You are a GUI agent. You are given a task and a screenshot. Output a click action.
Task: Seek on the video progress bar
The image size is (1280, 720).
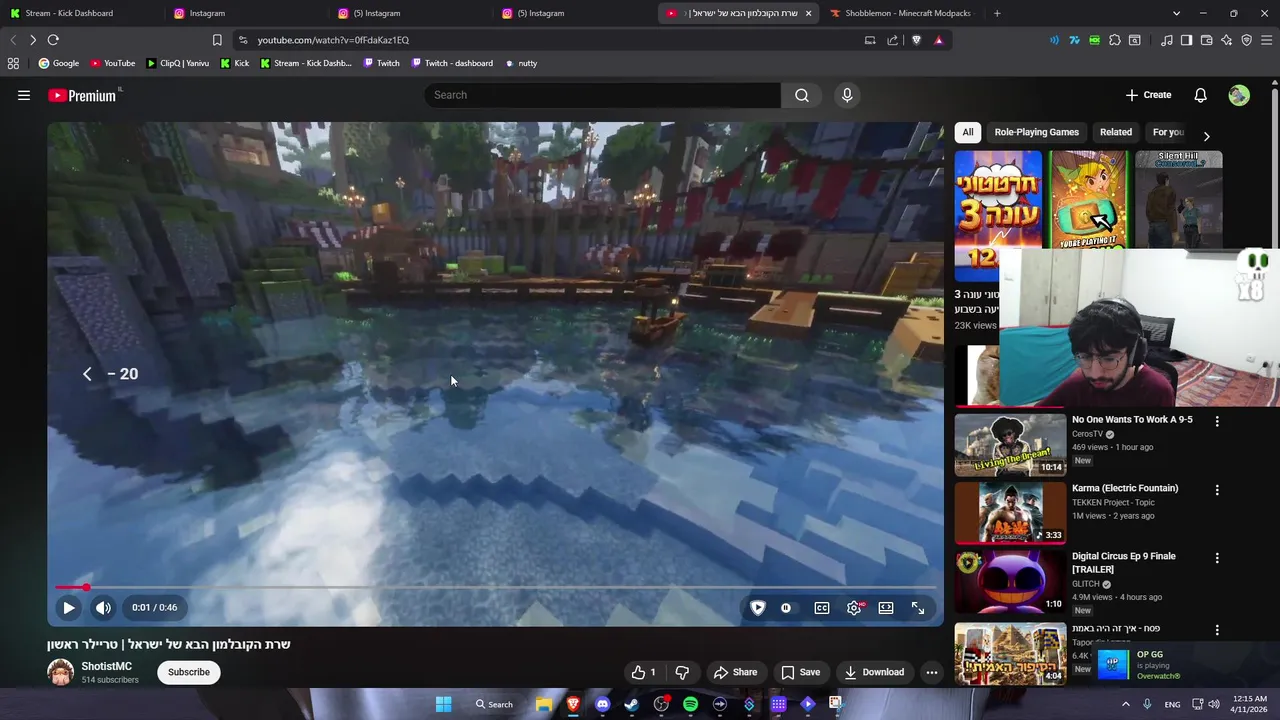(495, 587)
